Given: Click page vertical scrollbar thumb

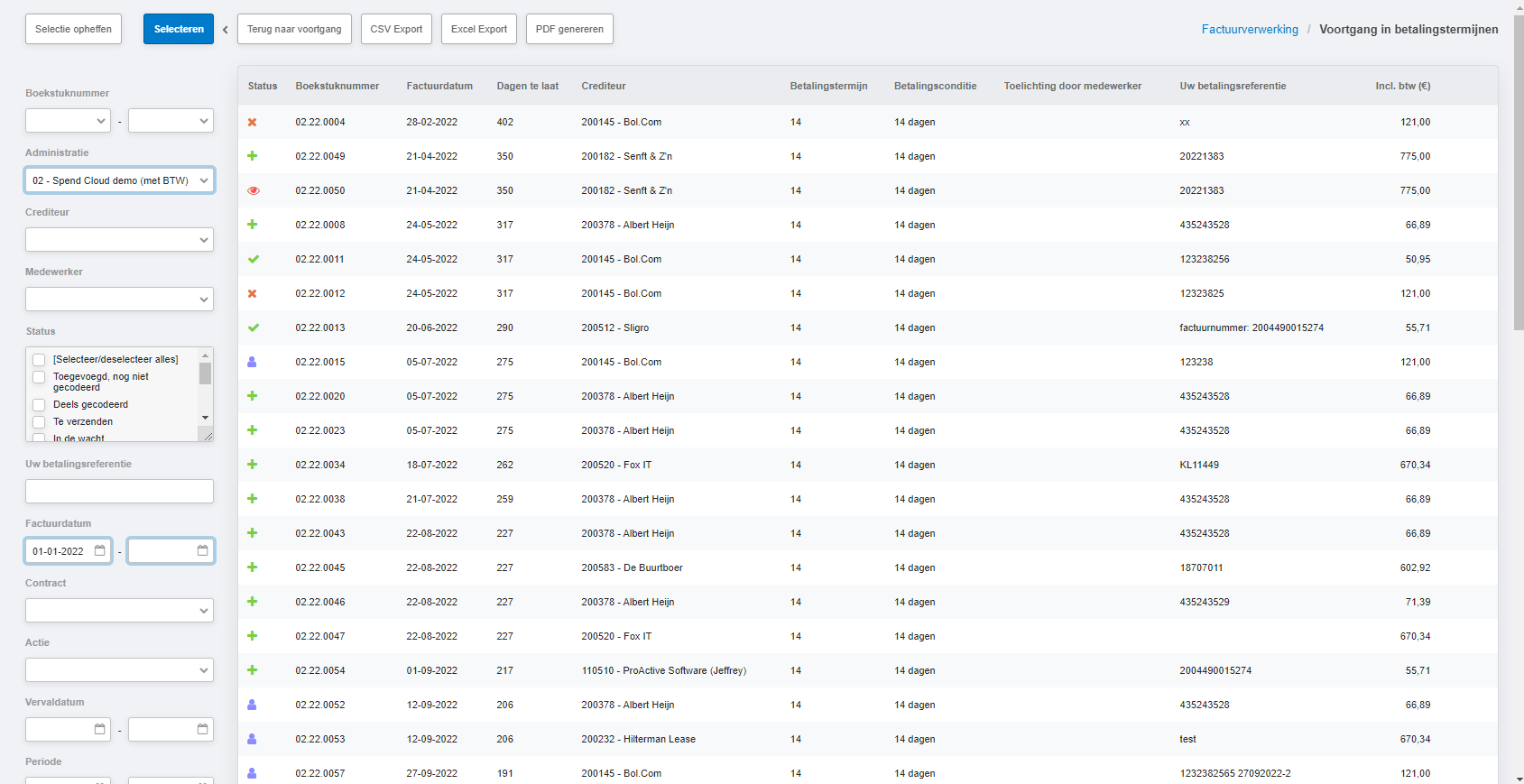Looking at the screenshot, I should (x=1519, y=171).
